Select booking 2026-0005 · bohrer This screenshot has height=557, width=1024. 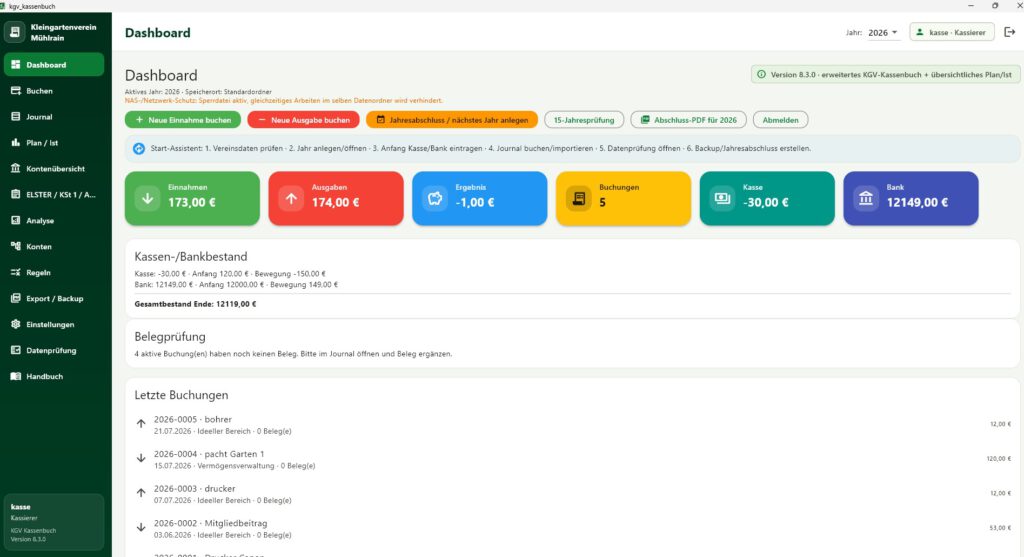[573, 424]
